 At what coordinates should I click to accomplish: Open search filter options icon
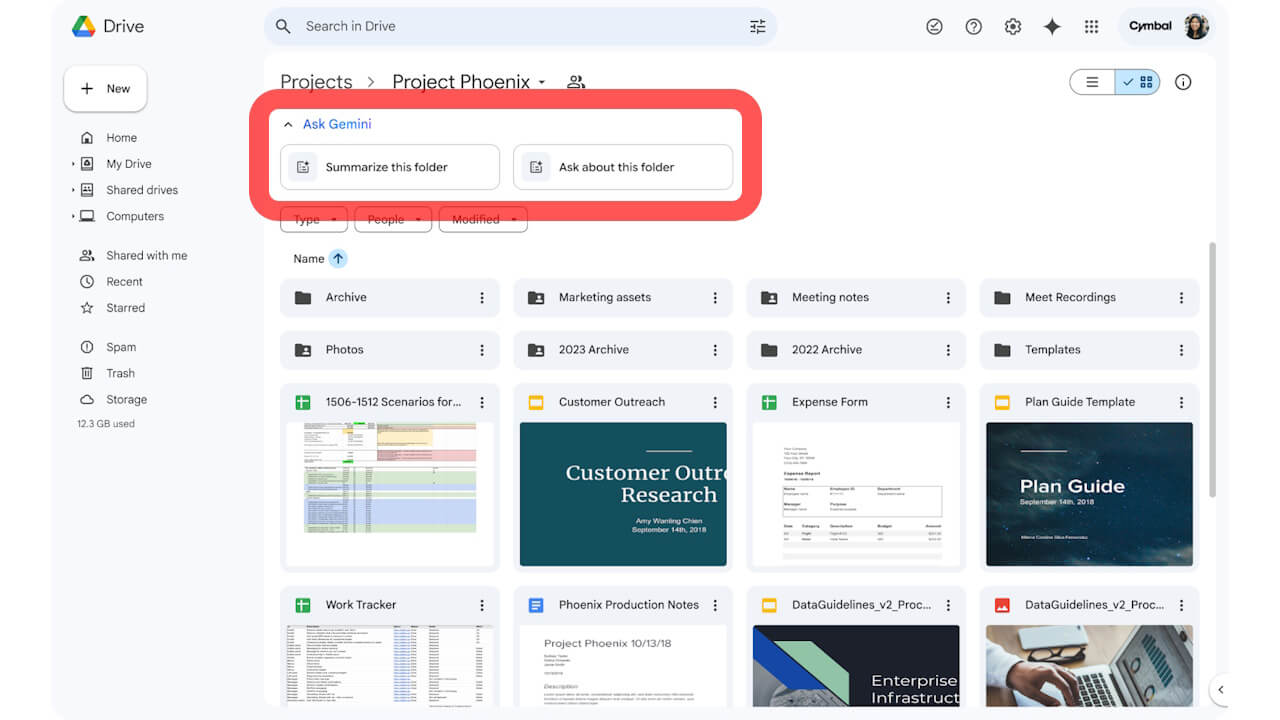point(757,27)
